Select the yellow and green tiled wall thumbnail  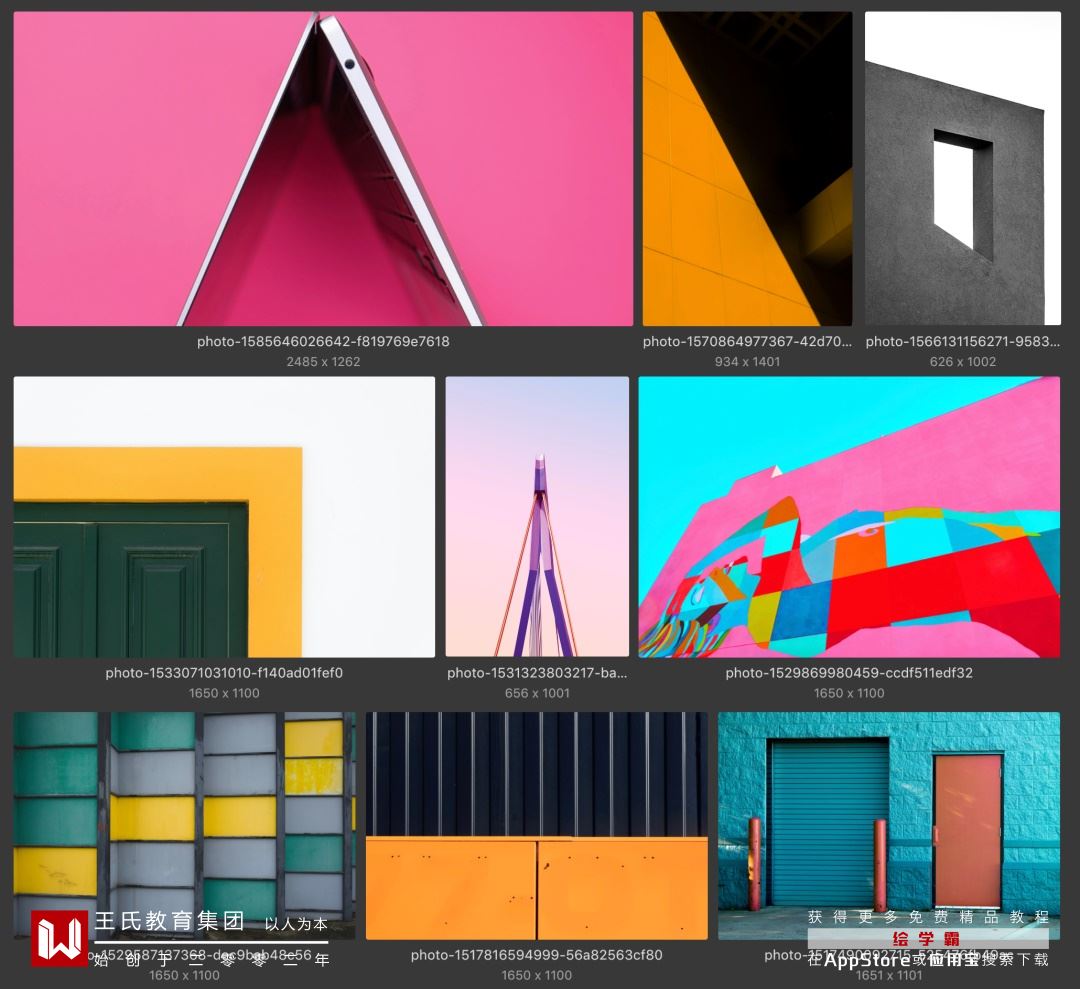click(x=185, y=826)
